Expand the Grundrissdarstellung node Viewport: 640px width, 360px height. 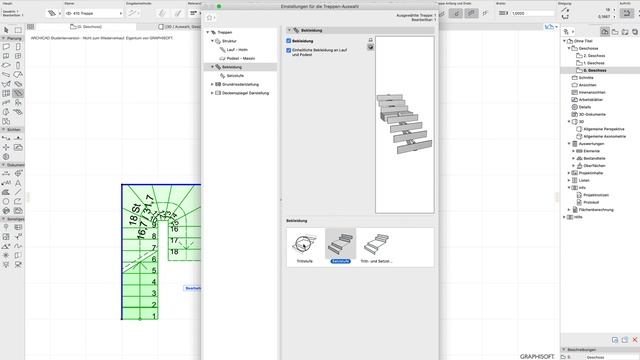212,84
